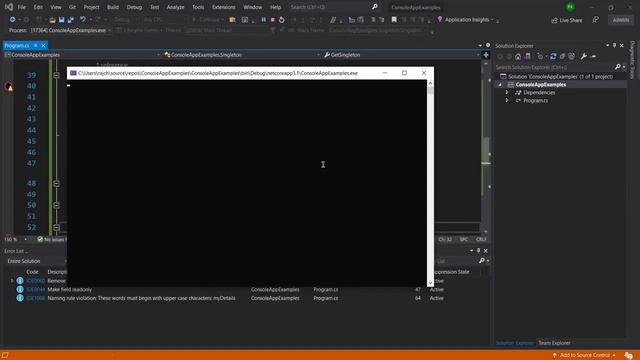Click the Pause (Break All) debug icon
The width and height of the screenshot is (640, 360).
pyautogui.click(x=264, y=20)
